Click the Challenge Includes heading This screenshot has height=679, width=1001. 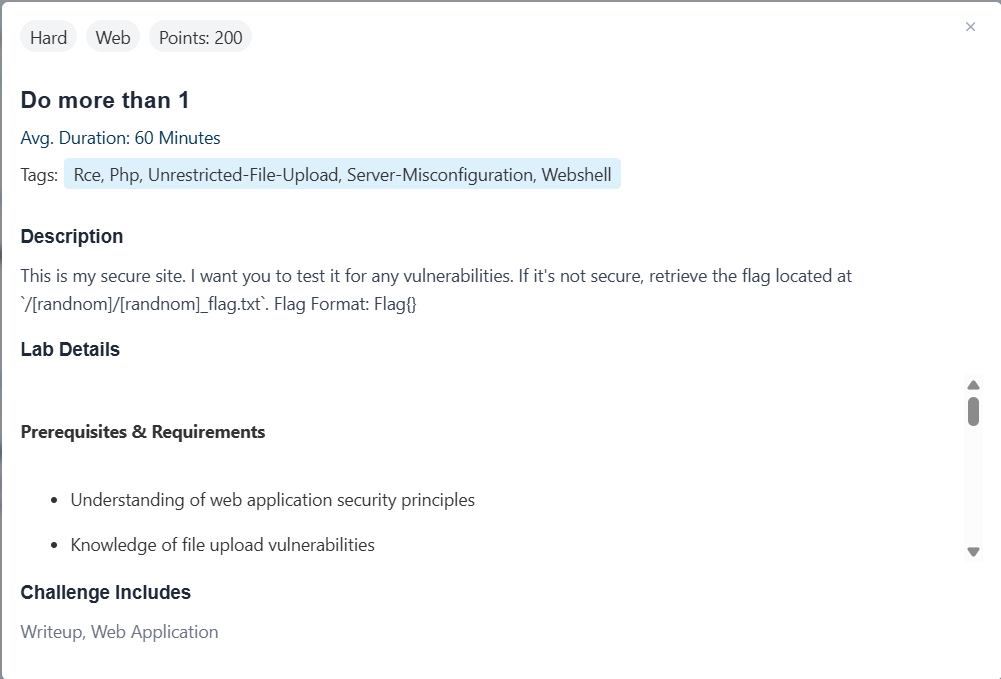[105, 593]
